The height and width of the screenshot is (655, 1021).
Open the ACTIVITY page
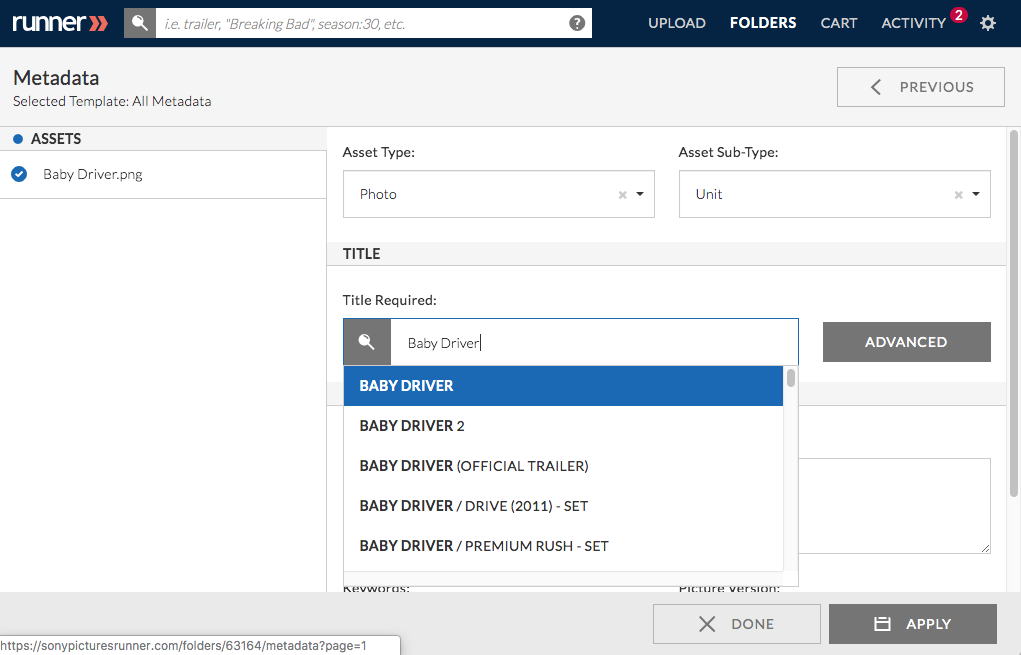tap(914, 23)
